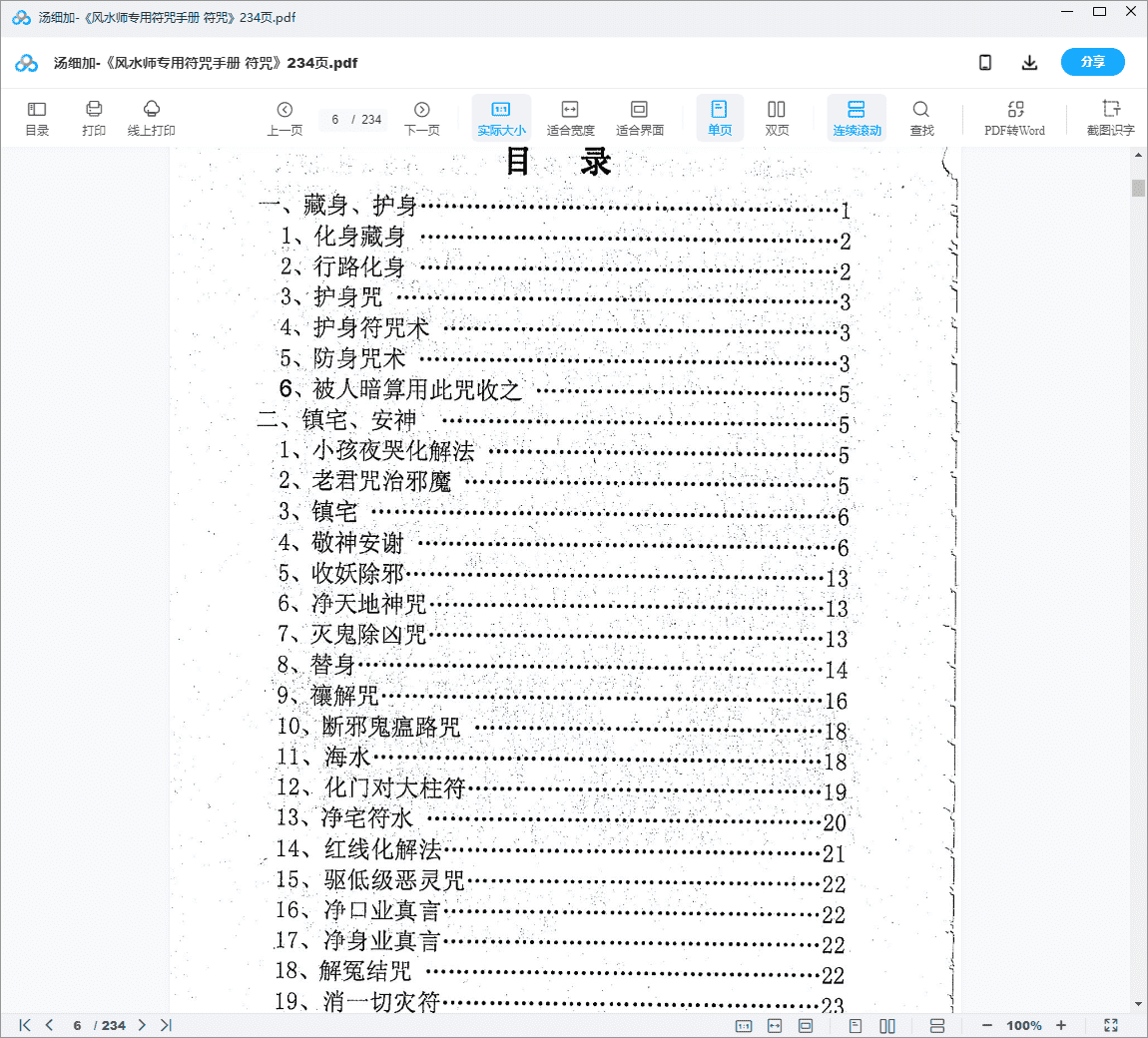Open the 目录 outline panel
The image size is (1148, 1038).
(x=37, y=118)
